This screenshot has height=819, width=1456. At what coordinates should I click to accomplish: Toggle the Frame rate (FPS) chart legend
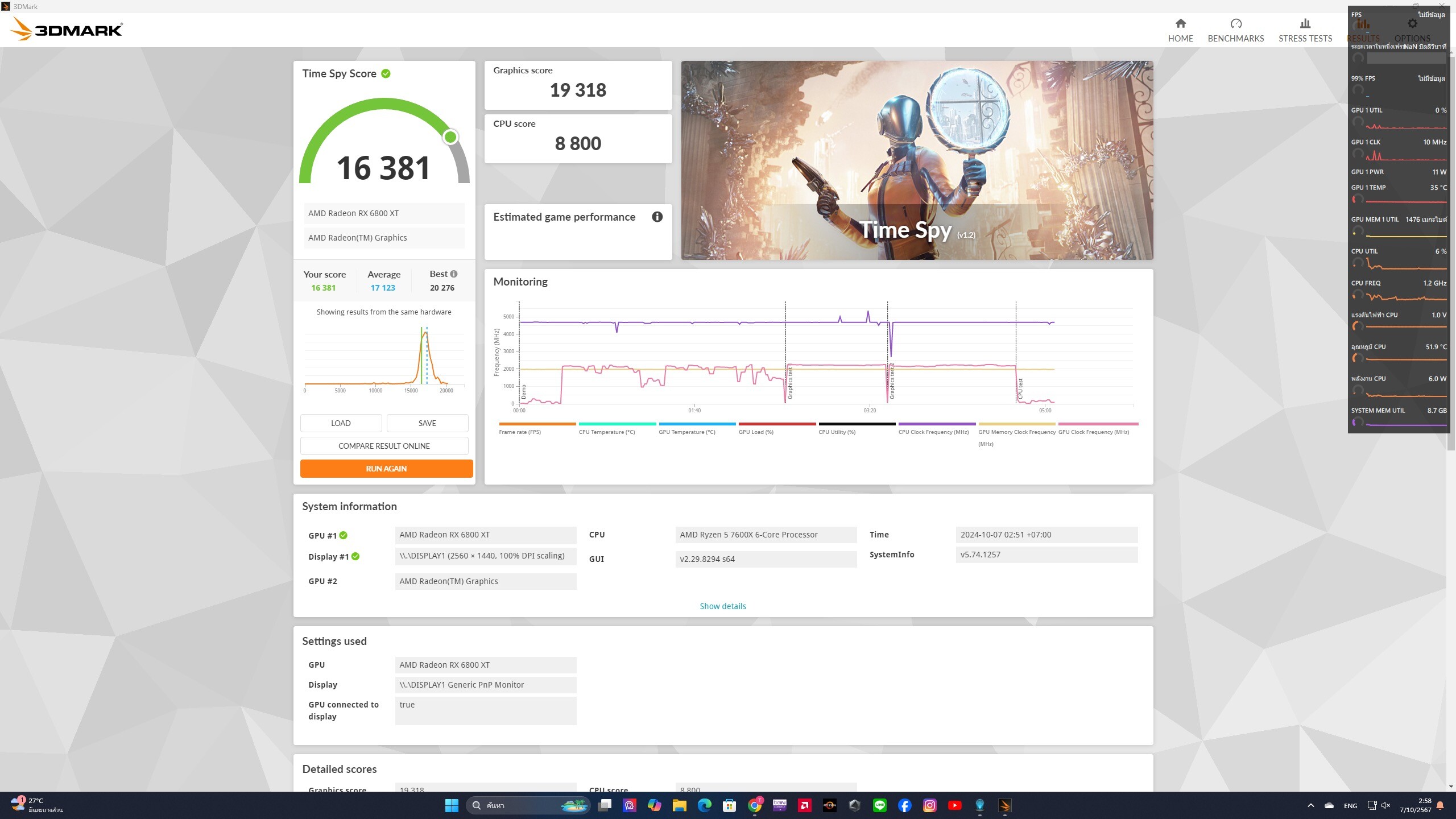520,432
